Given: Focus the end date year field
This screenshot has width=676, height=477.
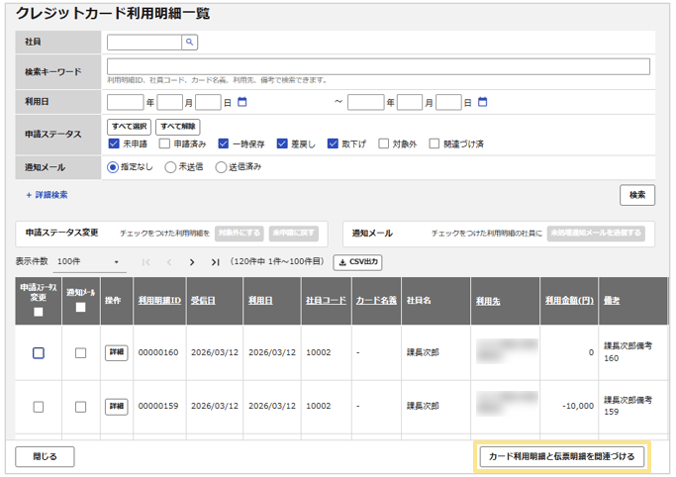Looking at the screenshot, I should tap(366, 102).
